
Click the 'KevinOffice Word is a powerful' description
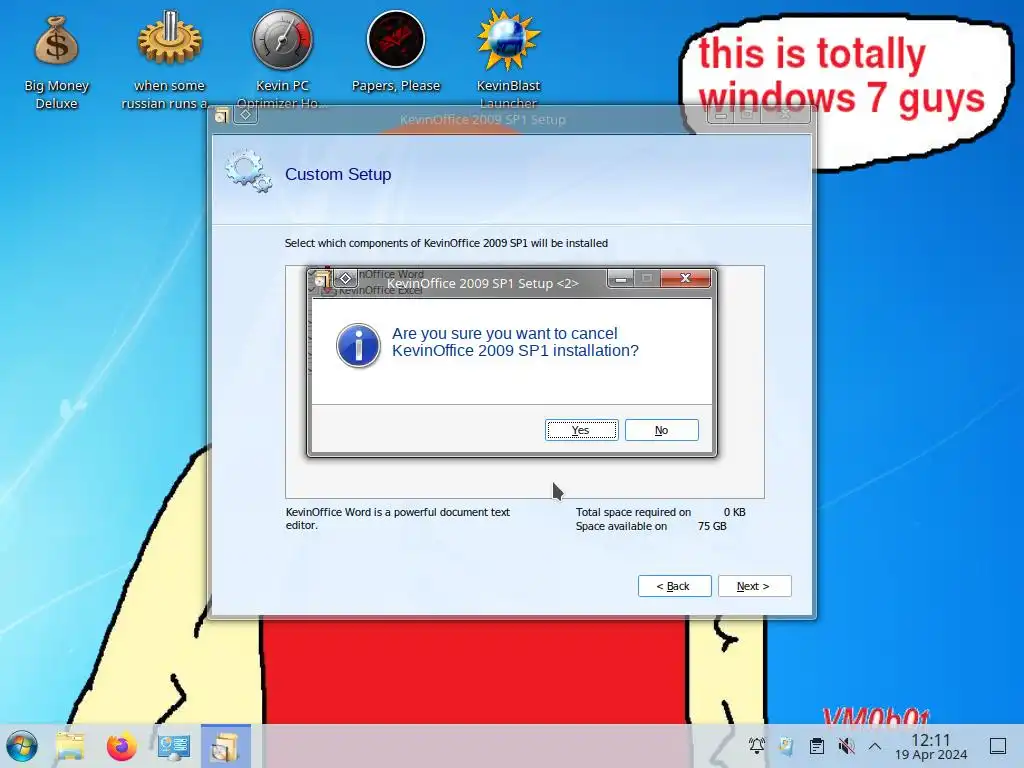point(398,519)
